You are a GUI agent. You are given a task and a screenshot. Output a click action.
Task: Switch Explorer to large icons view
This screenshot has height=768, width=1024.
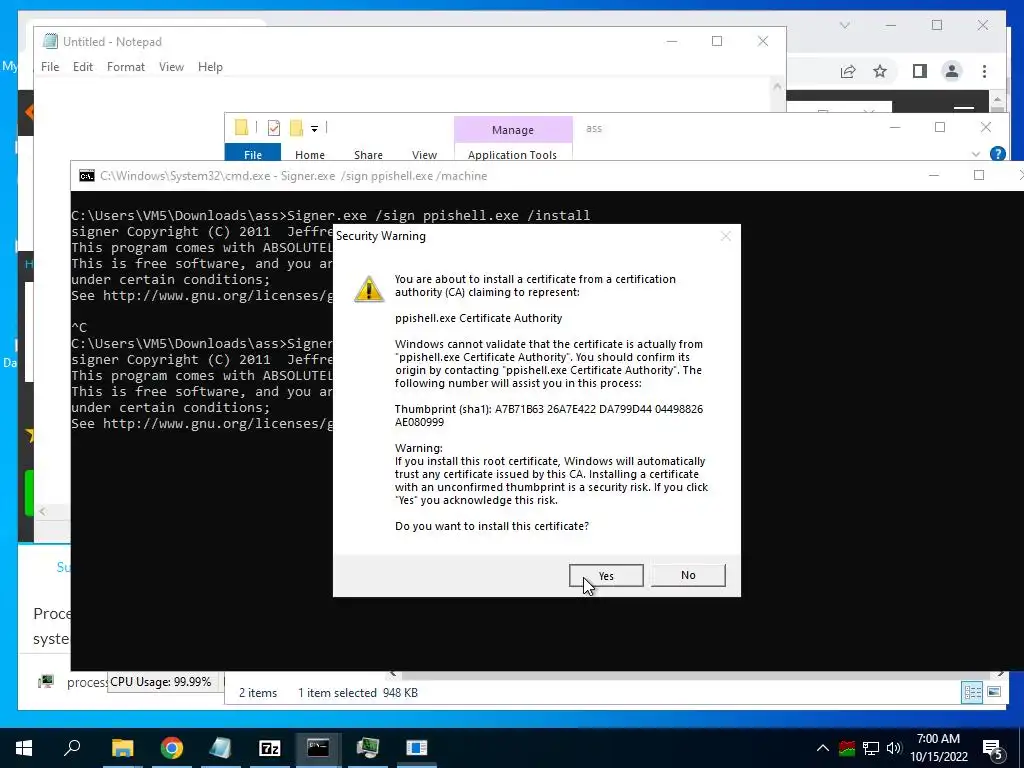coord(994,692)
